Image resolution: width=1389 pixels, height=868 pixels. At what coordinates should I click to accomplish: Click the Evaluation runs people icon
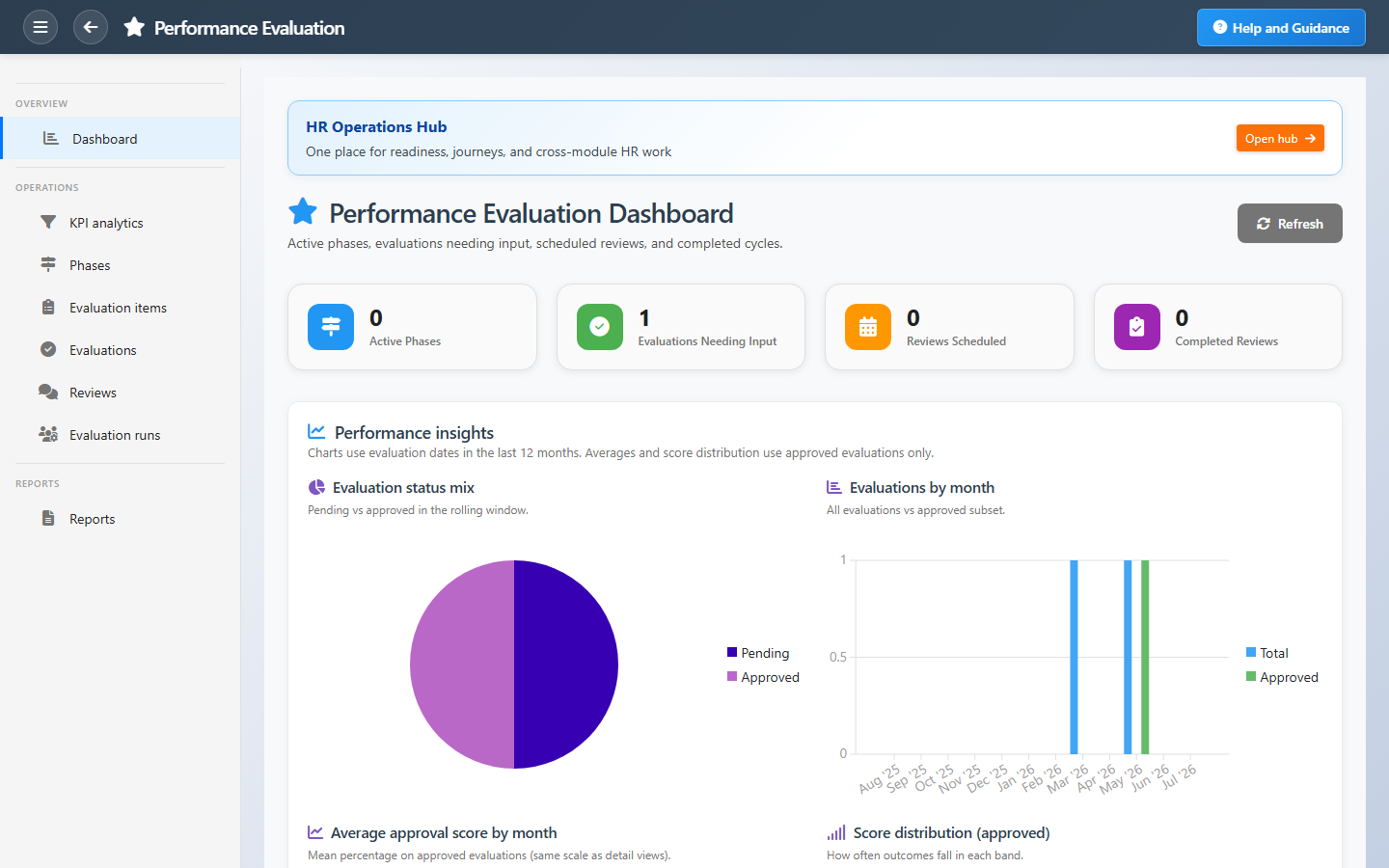[48, 434]
